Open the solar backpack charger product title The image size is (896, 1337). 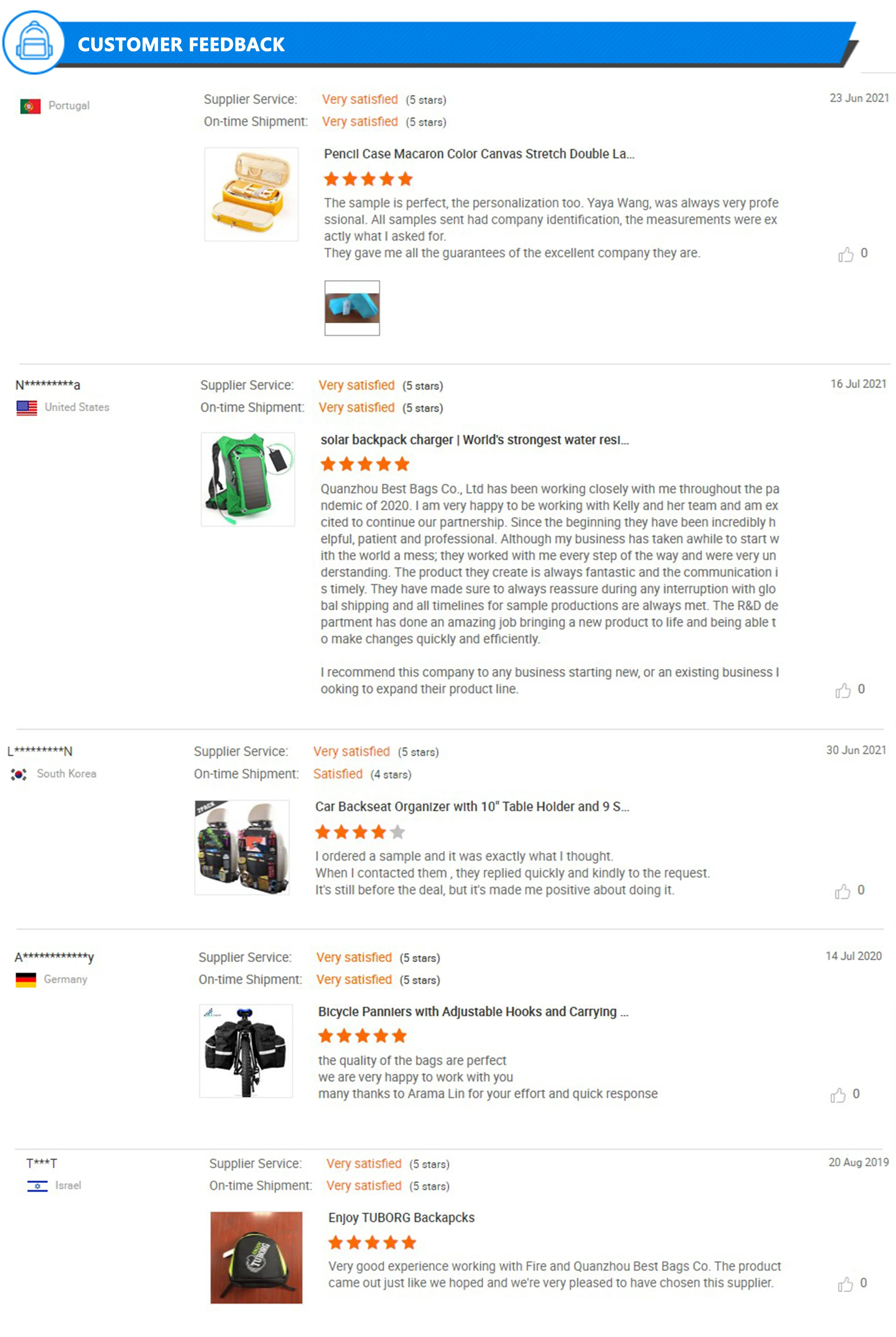click(474, 440)
